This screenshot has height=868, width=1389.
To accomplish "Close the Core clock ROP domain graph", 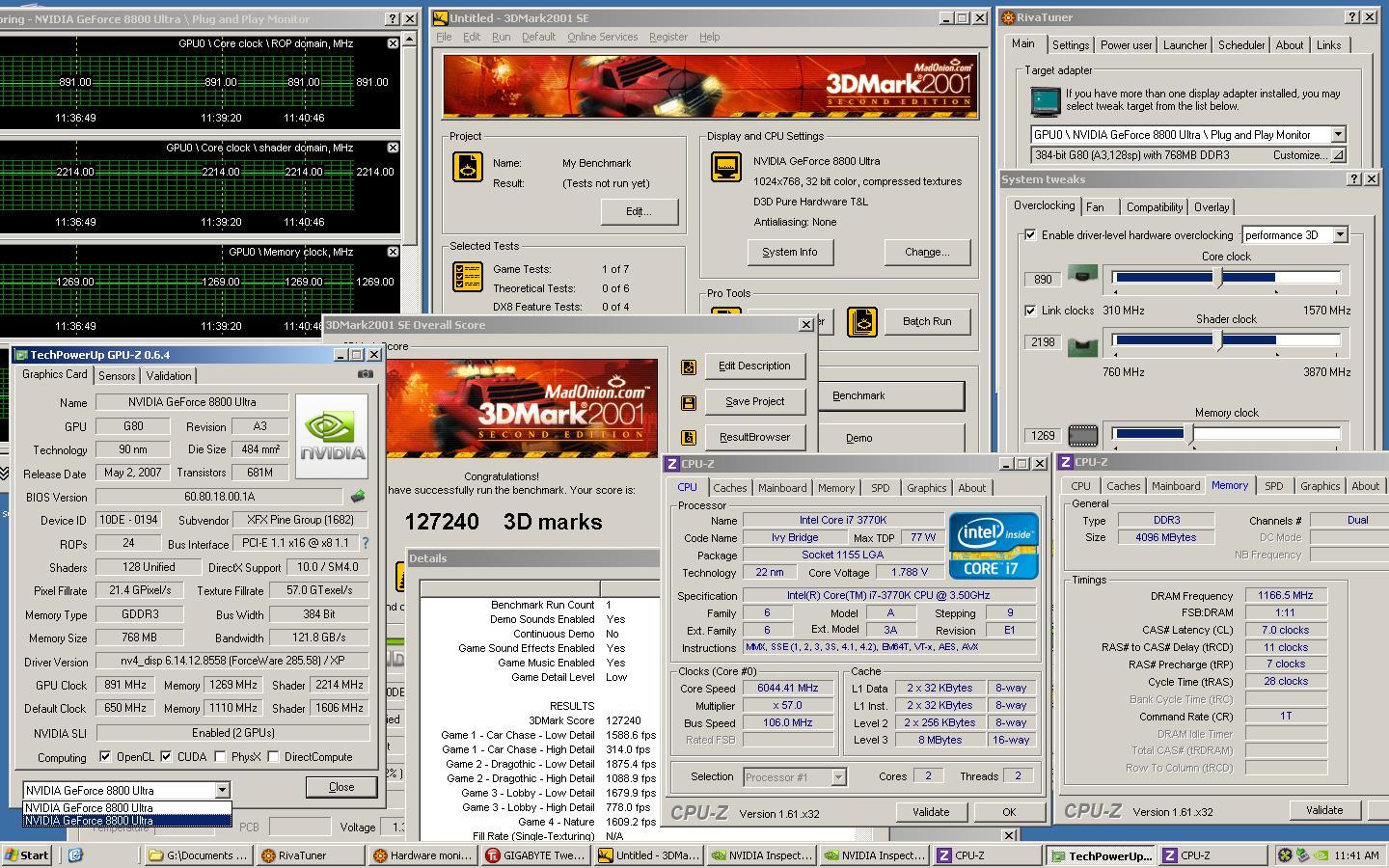I will click(x=393, y=43).
